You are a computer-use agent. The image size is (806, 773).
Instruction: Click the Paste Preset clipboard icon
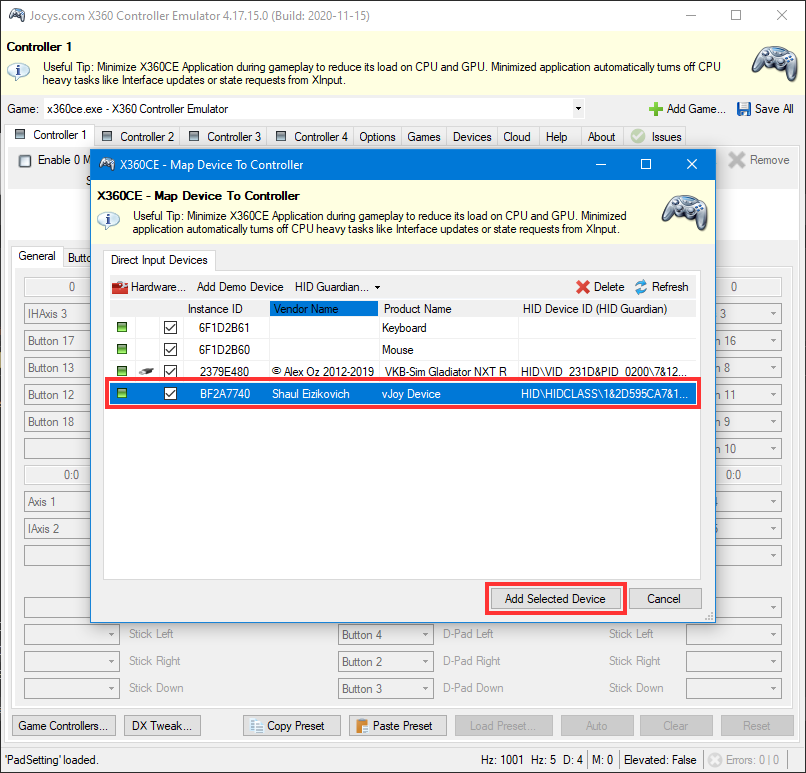coord(362,726)
